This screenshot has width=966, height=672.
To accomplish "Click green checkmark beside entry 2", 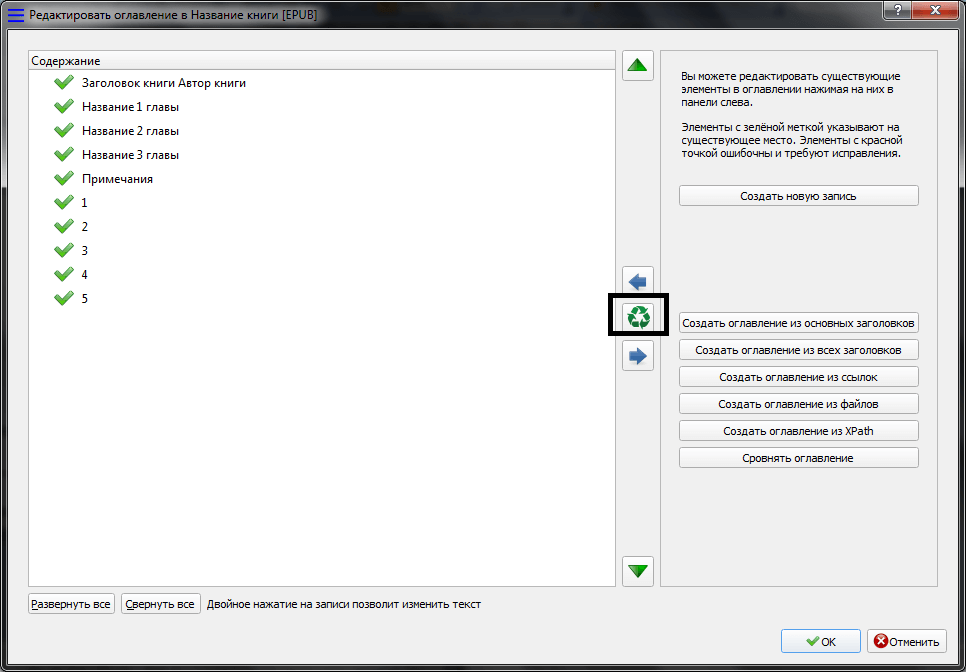I will click(x=63, y=227).
